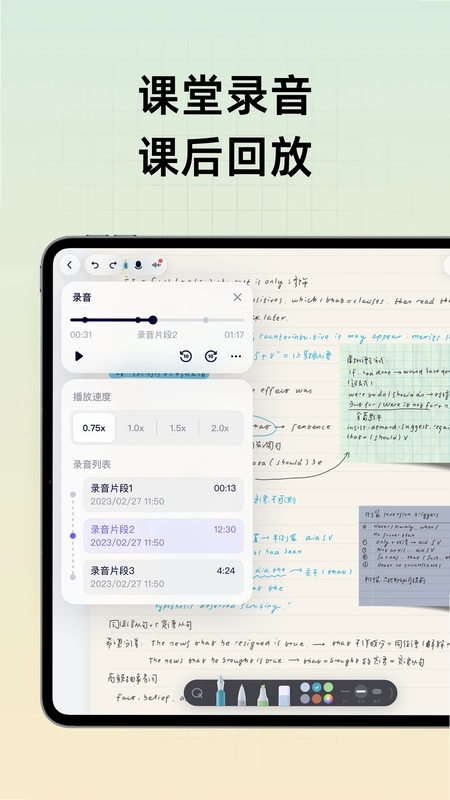The image size is (450, 800).
Task: Close the 录音 panel
Action: 237,297
